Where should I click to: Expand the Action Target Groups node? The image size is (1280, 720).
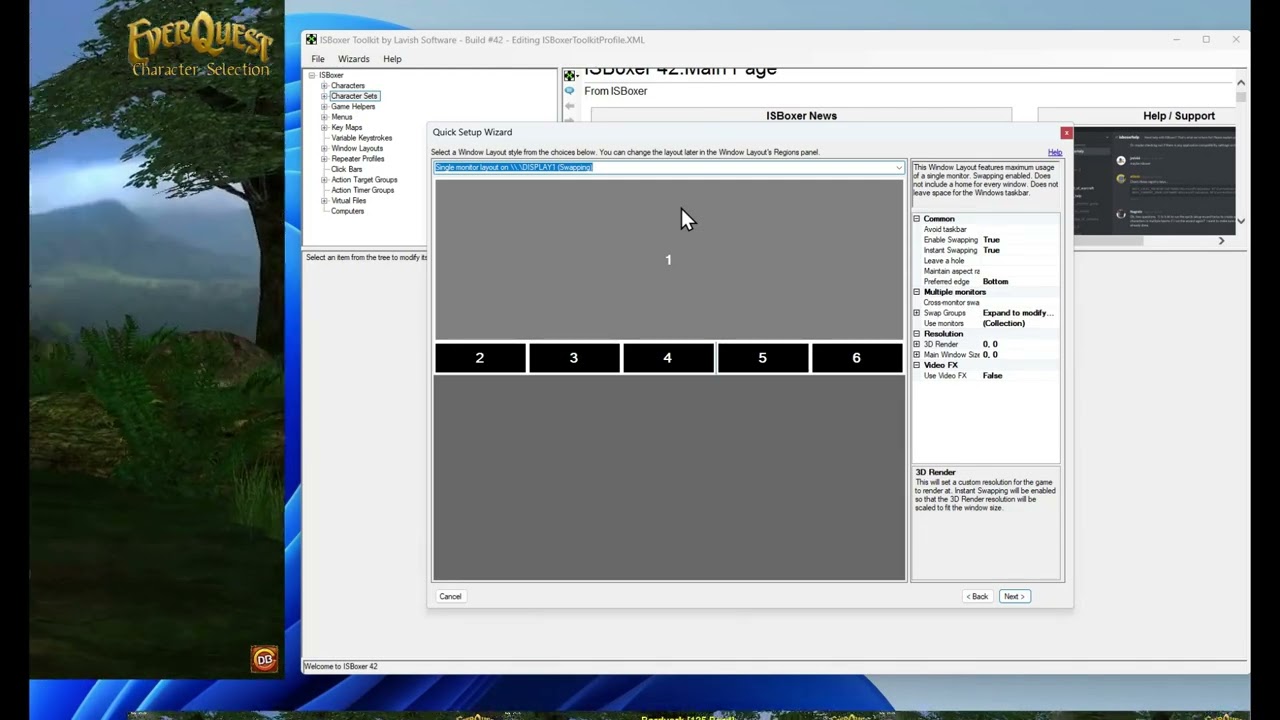pos(324,180)
